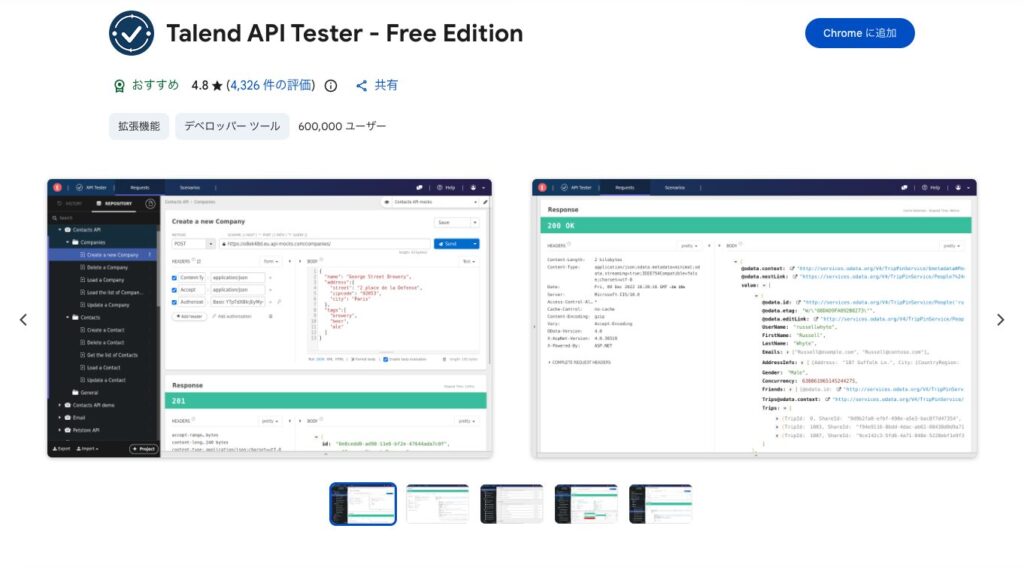Click the rating info circle icon
1024x568 pixels.
pos(331,86)
